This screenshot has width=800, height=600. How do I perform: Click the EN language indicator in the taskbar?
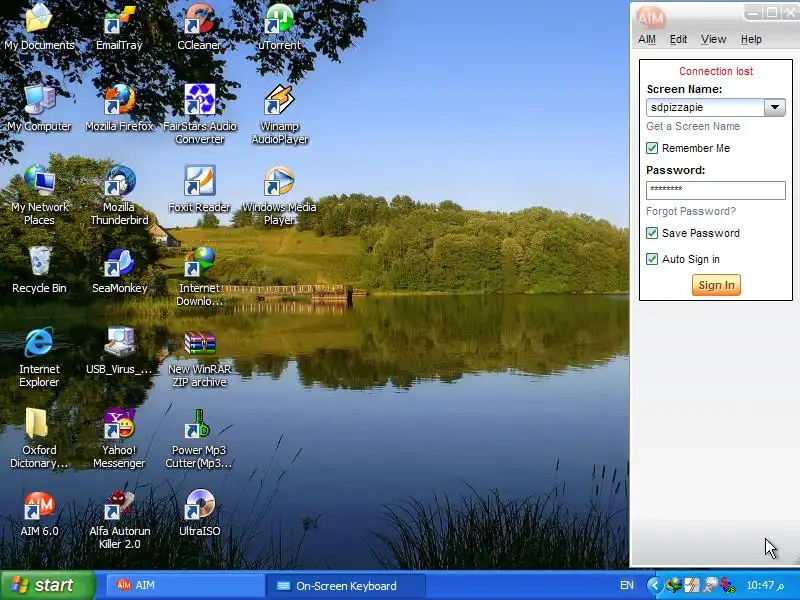(627, 586)
